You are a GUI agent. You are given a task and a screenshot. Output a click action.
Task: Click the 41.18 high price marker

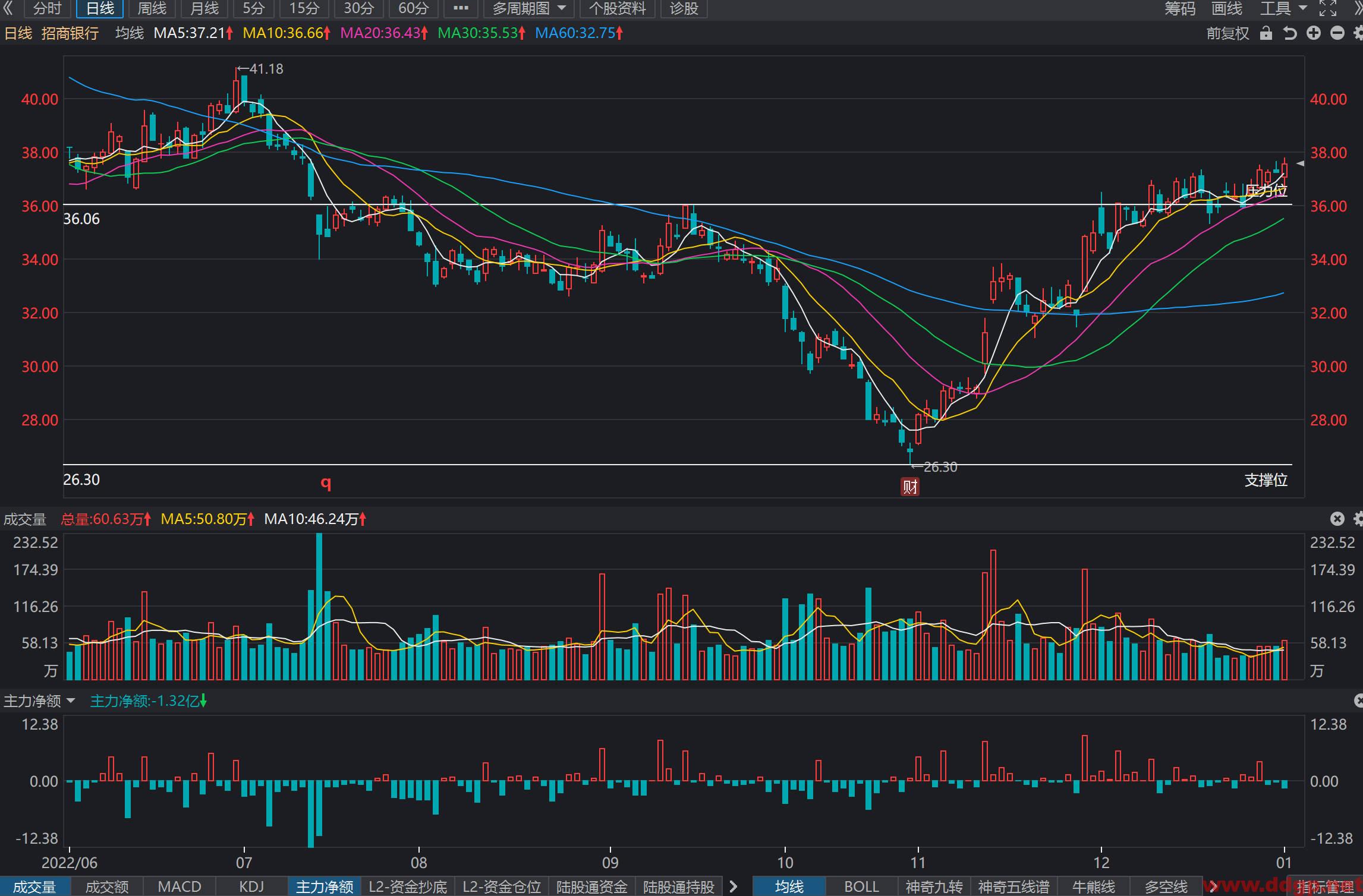tap(260, 69)
